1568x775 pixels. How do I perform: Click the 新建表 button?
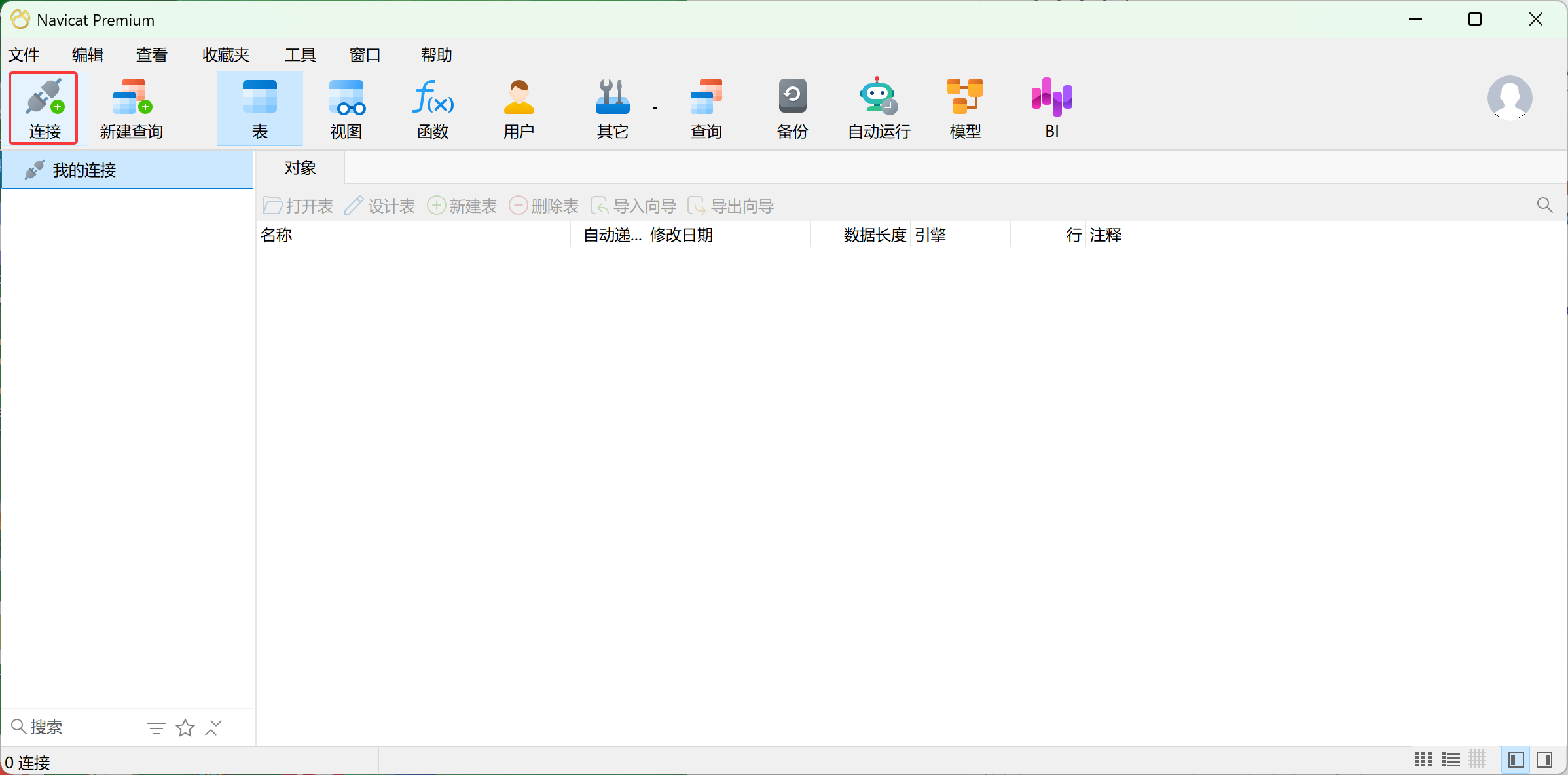point(462,206)
